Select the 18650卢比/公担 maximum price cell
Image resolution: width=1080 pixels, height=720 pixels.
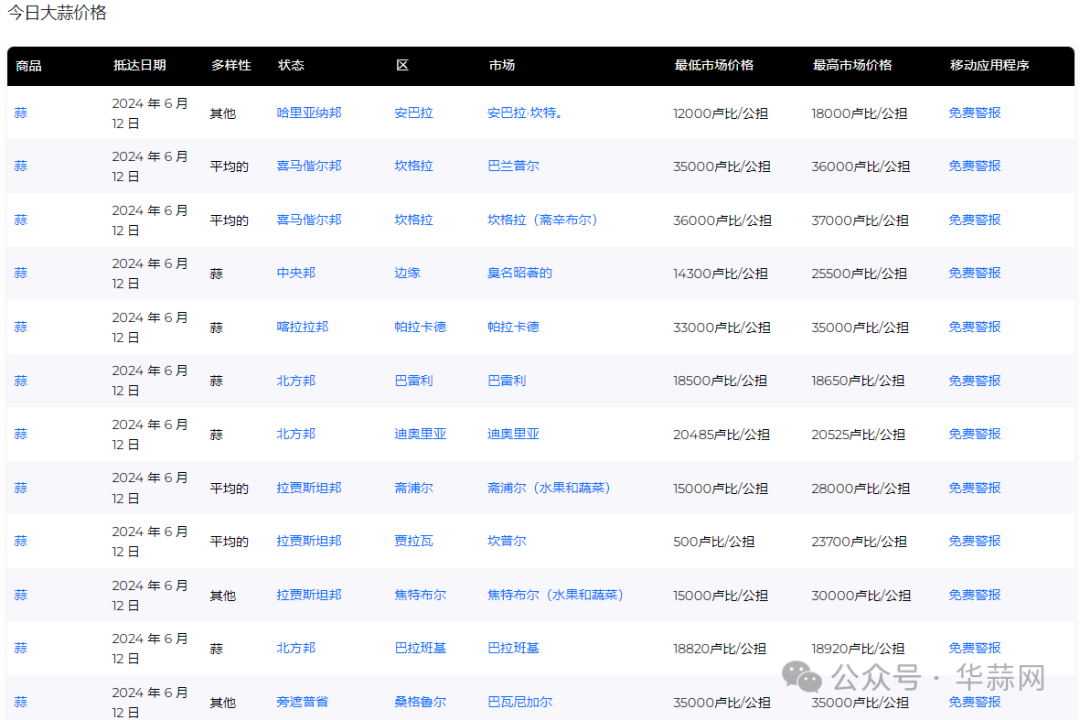click(858, 380)
